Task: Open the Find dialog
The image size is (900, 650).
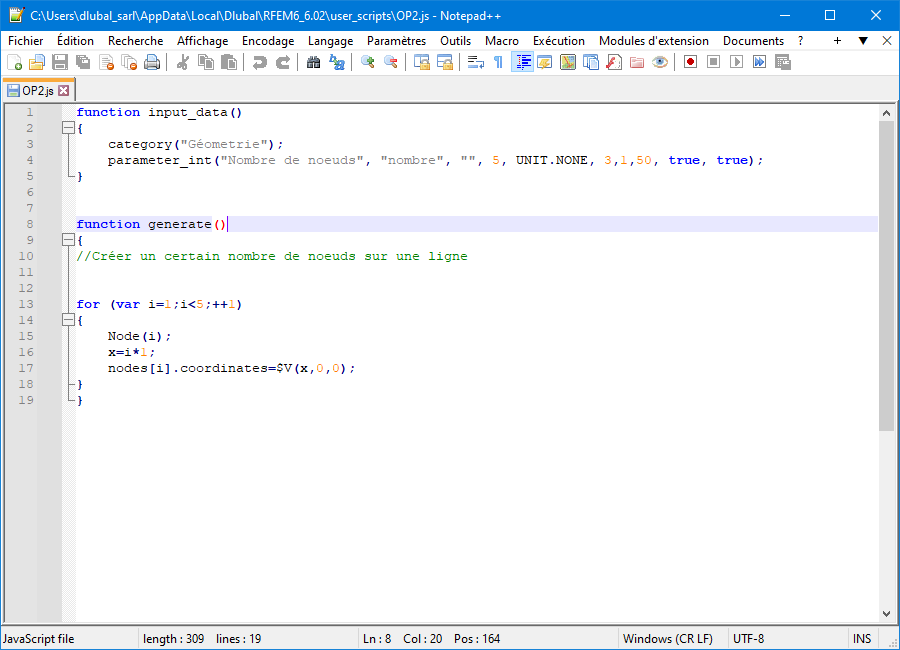Action: (313, 62)
